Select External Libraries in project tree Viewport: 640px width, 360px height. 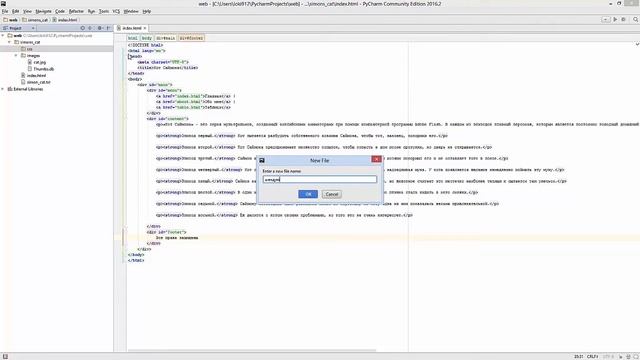(25, 89)
